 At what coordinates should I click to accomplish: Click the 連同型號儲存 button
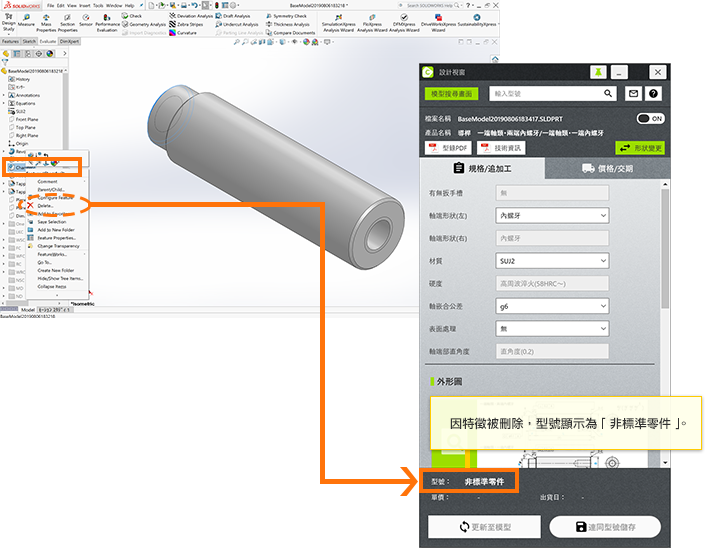click(606, 526)
